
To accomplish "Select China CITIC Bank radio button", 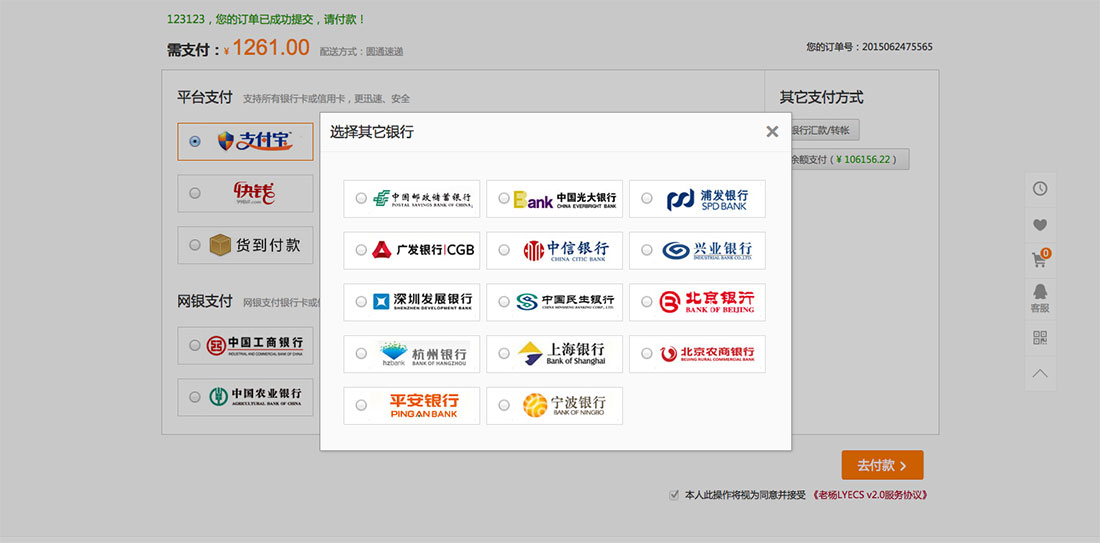I will point(504,250).
